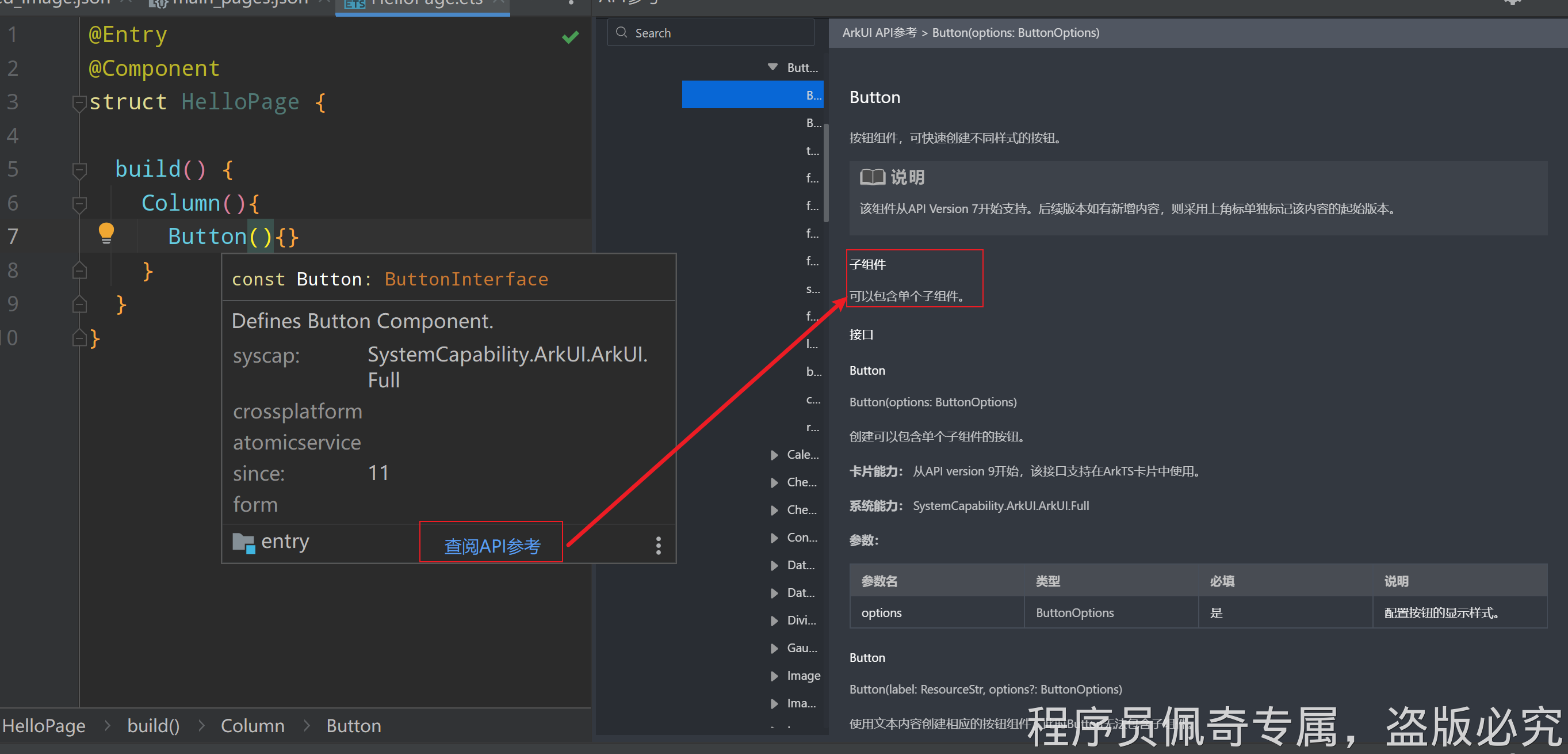
Task: Expand the Divi... tree node
Action: coord(774,620)
